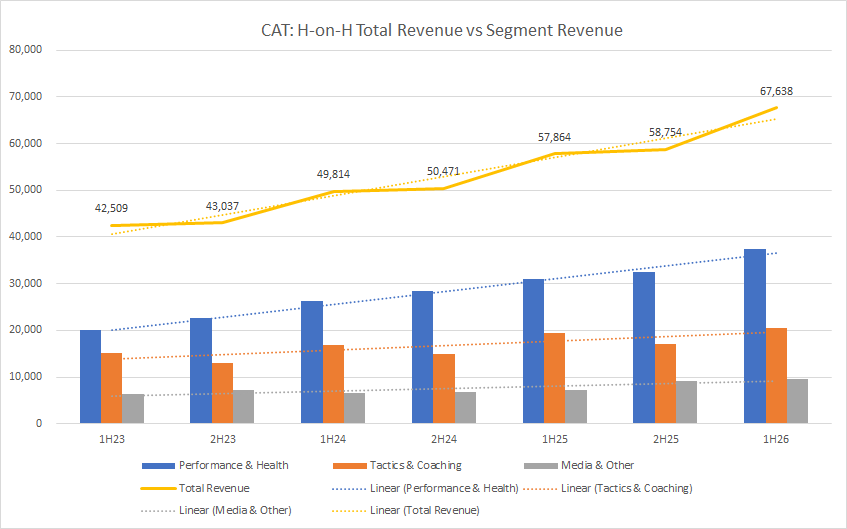Select the 49,814 data label
The height and width of the screenshot is (529, 847).
tap(332, 174)
